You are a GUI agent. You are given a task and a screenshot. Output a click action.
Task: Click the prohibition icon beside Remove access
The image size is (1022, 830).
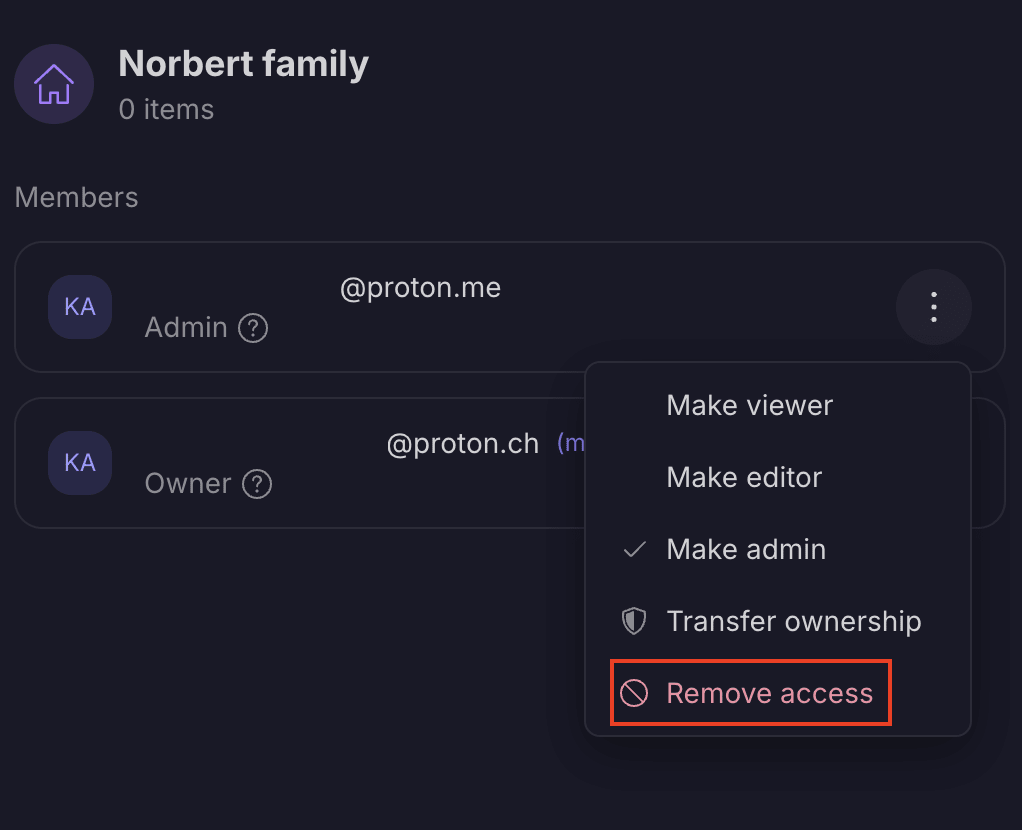(634, 693)
